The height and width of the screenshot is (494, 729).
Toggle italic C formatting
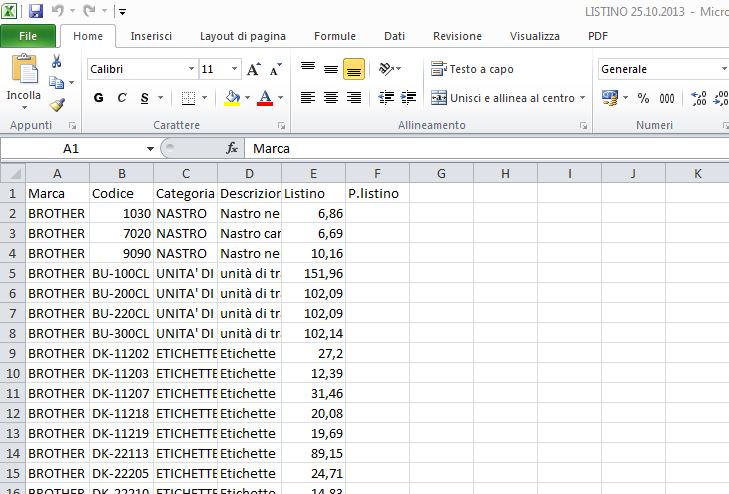[x=122, y=98]
